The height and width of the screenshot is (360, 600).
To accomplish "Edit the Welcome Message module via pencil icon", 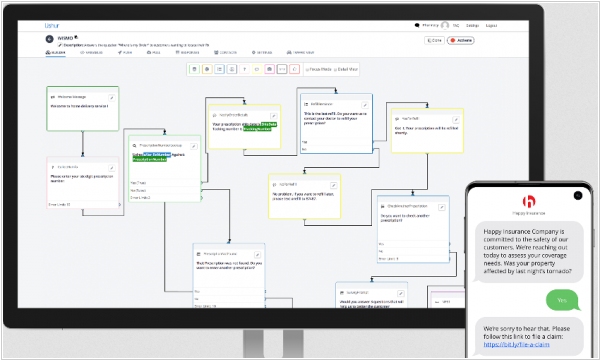I will (111, 98).
